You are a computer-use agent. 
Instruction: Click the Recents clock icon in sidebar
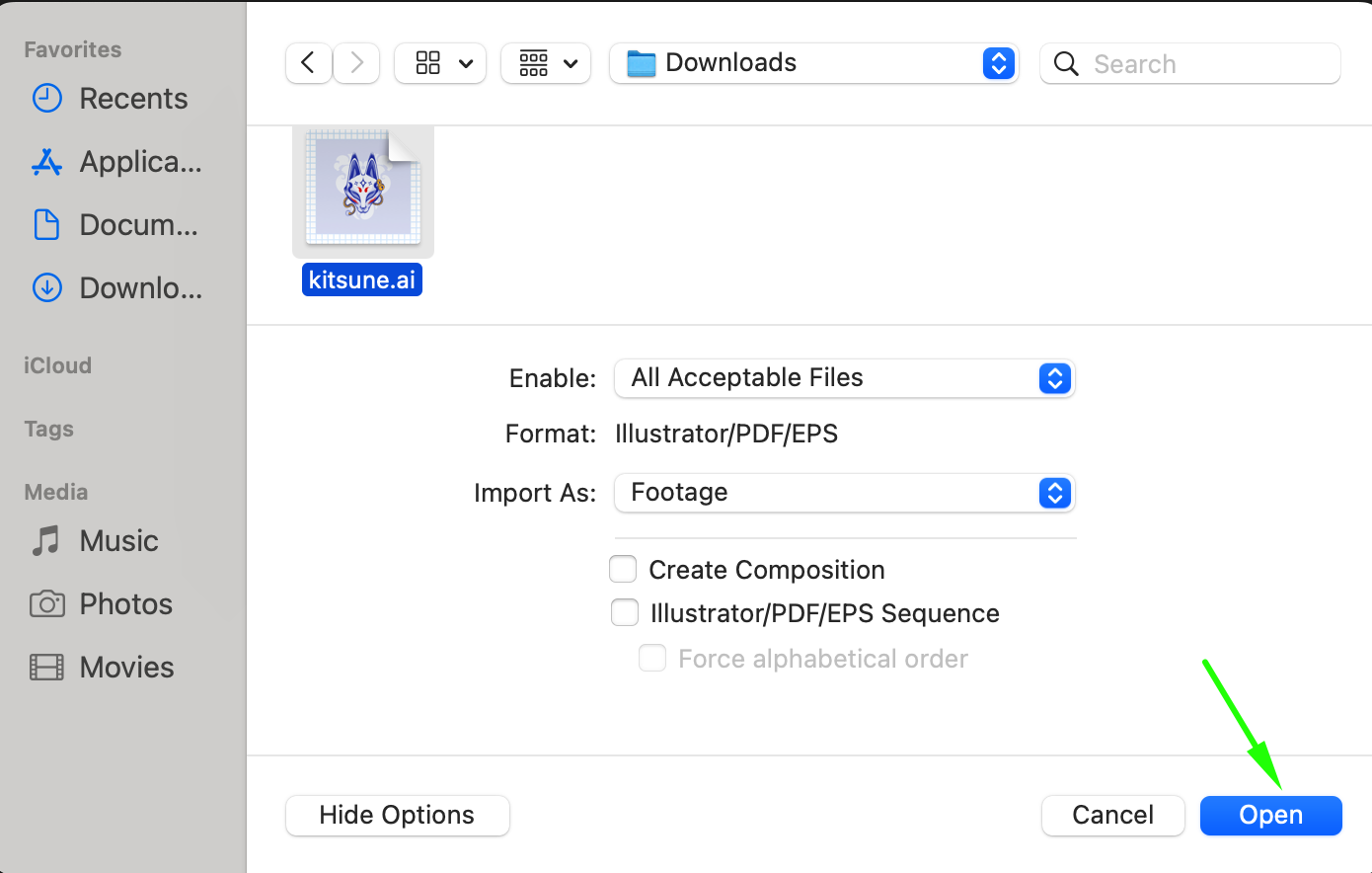46,99
